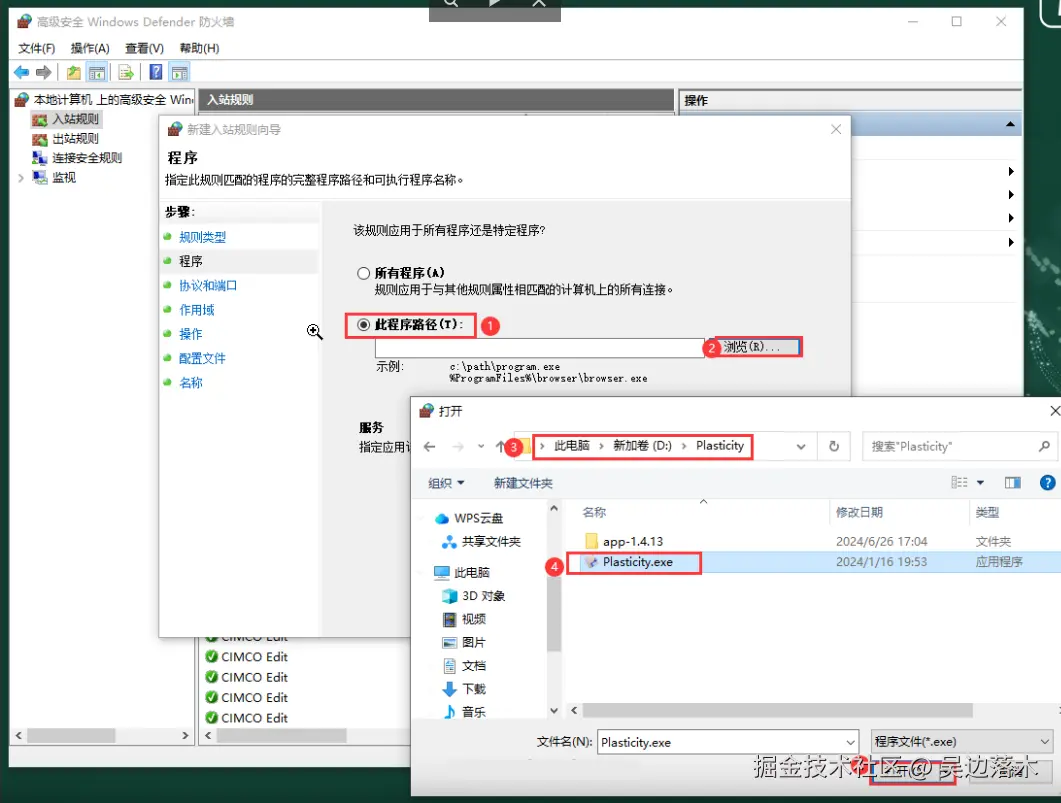Viewport: 1061px width, 803px height.
Task: Open the 组织 dropdown menu
Action: [446, 483]
